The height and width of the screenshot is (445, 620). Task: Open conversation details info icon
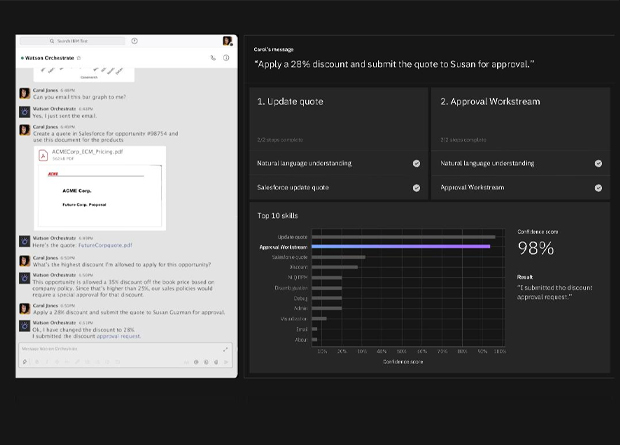pyautogui.click(x=226, y=58)
